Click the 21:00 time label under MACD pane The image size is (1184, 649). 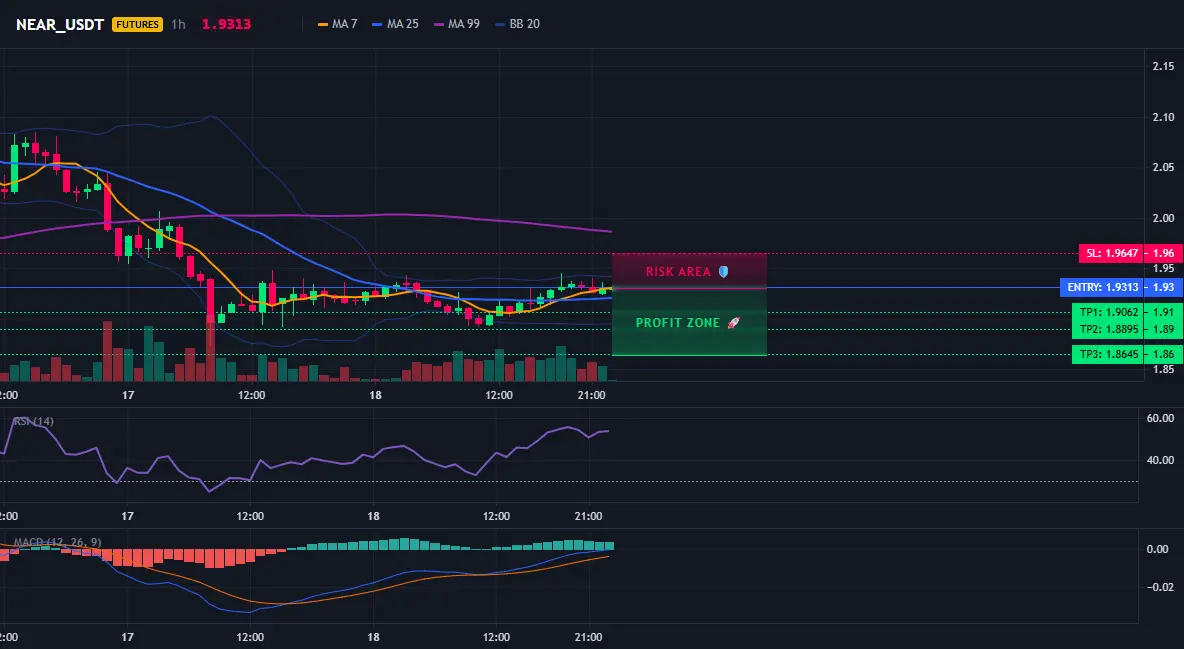588,637
